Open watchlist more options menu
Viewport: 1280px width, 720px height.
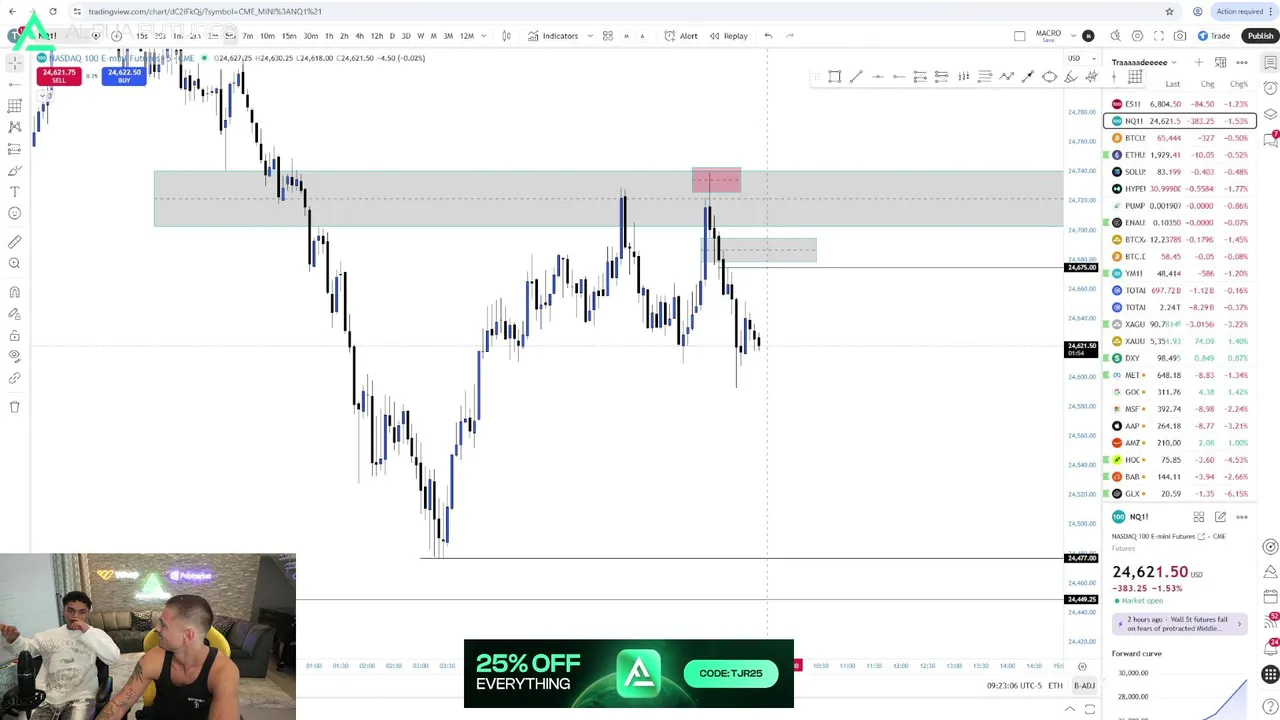1242,62
